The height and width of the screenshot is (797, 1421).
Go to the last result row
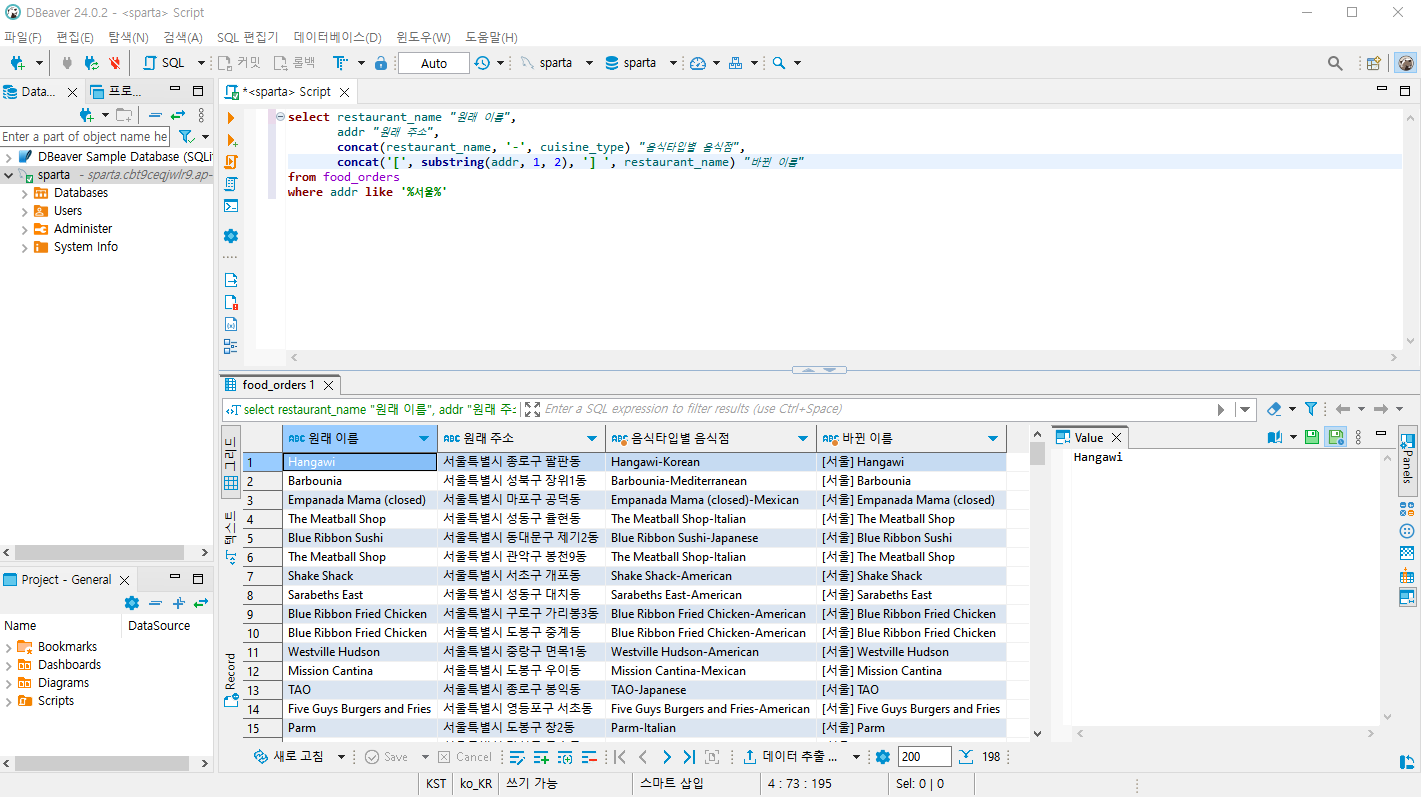(x=688, y=757)
